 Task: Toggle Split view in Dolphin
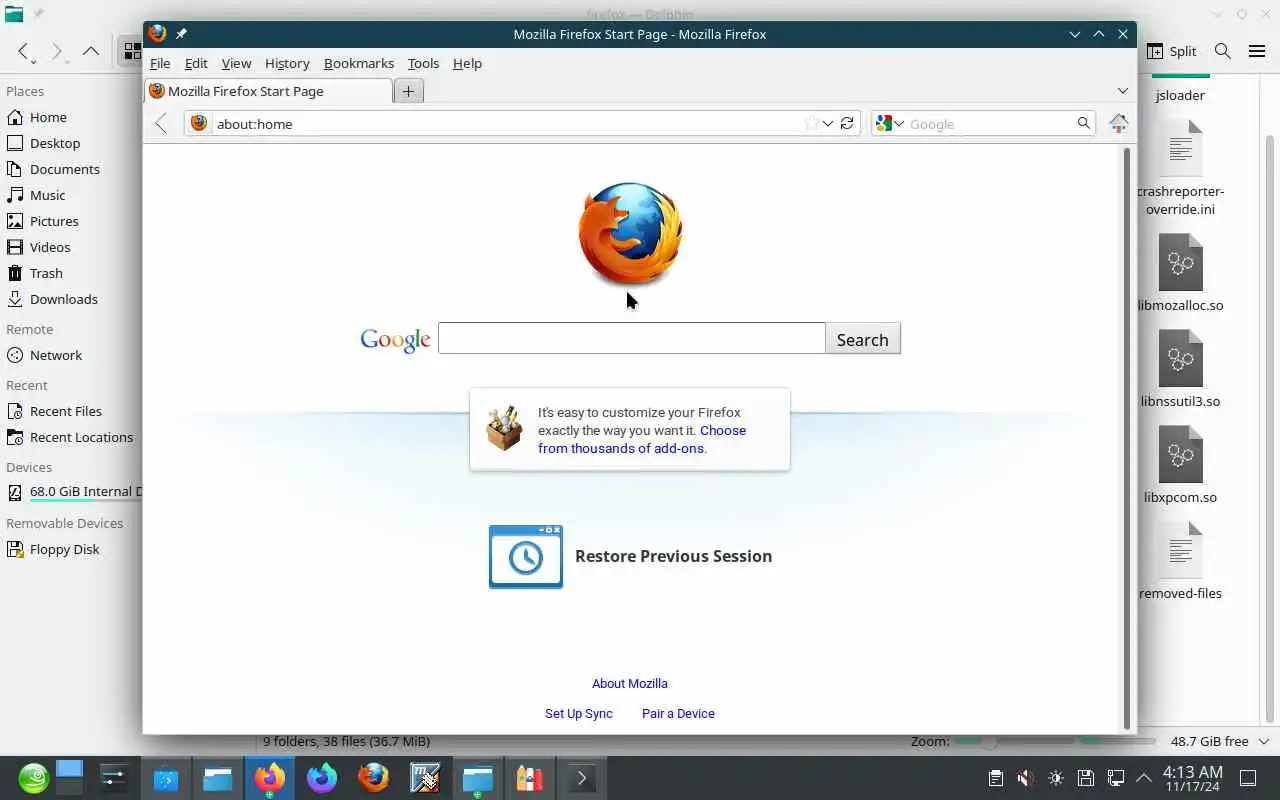point(1171,51)
